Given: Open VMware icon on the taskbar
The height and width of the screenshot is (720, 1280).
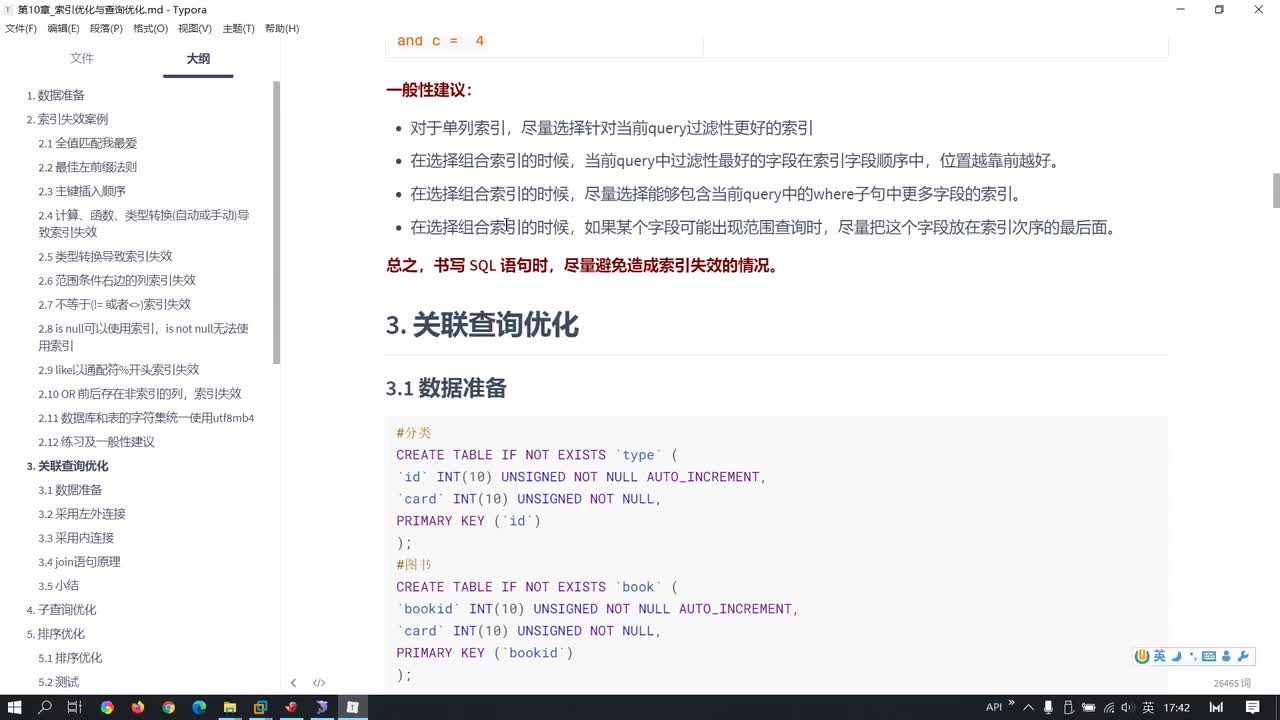Looking at the screenshot, I should tap(260, 707).
